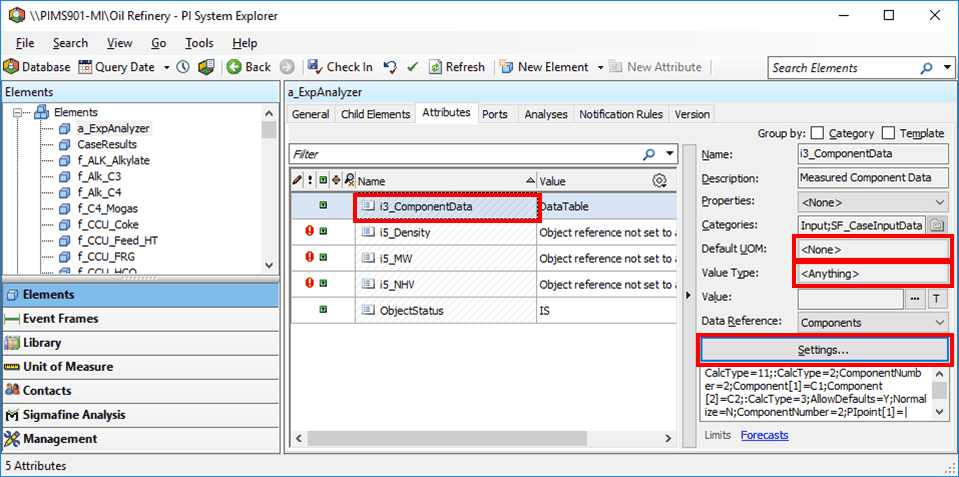Open Management in navigator panel

tap(141, 439)
